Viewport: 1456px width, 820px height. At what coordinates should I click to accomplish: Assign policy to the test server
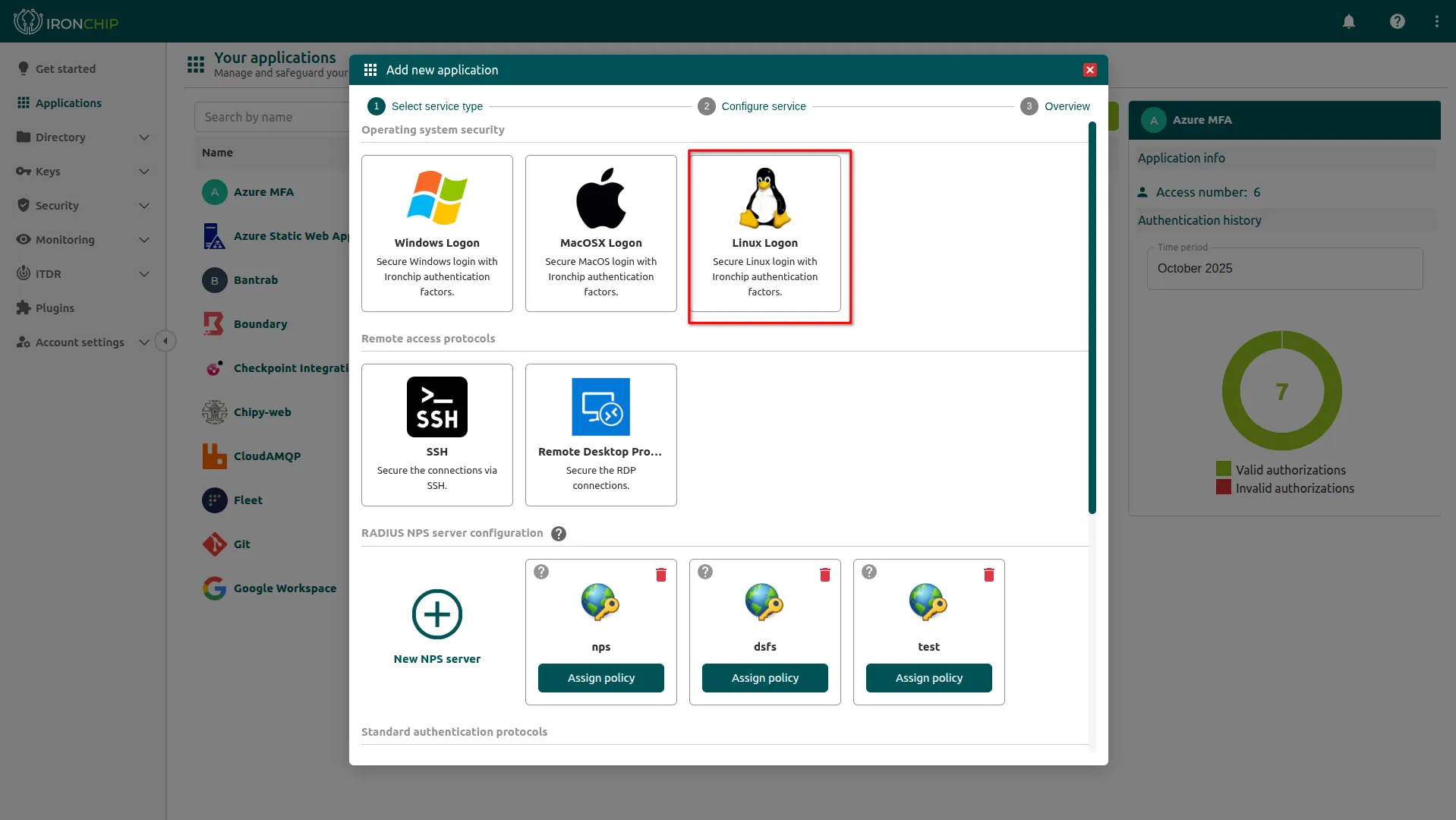pyautogui.click(x=928, y=678)
